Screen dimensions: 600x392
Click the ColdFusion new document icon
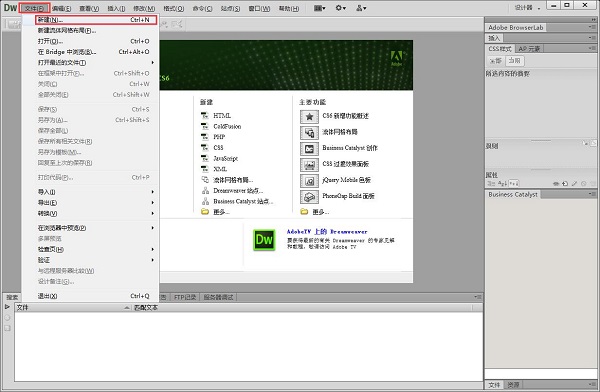pos(205,126)
